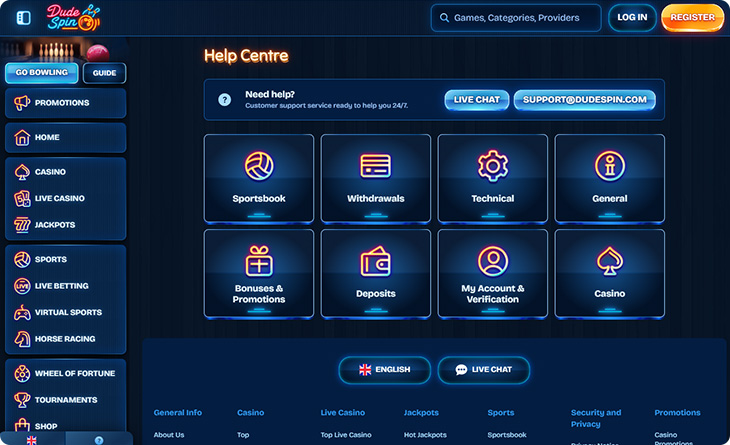Select the Deposits wallet tile
The height and width of the screenshot is (445, 730).
376,273
